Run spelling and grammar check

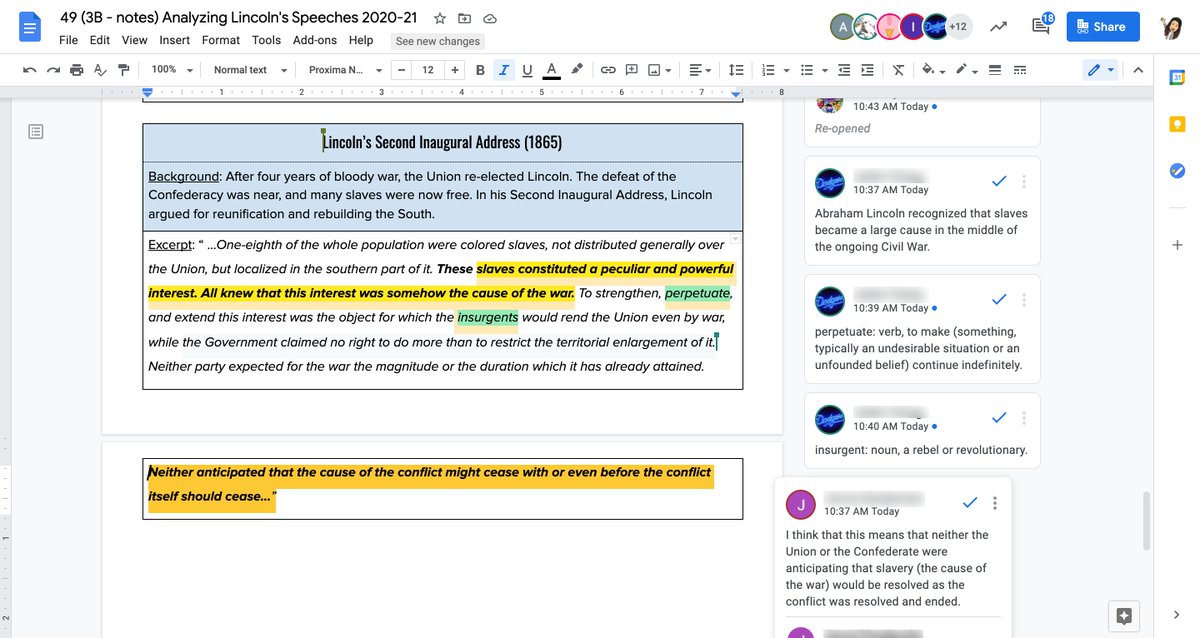click(99, 70)
